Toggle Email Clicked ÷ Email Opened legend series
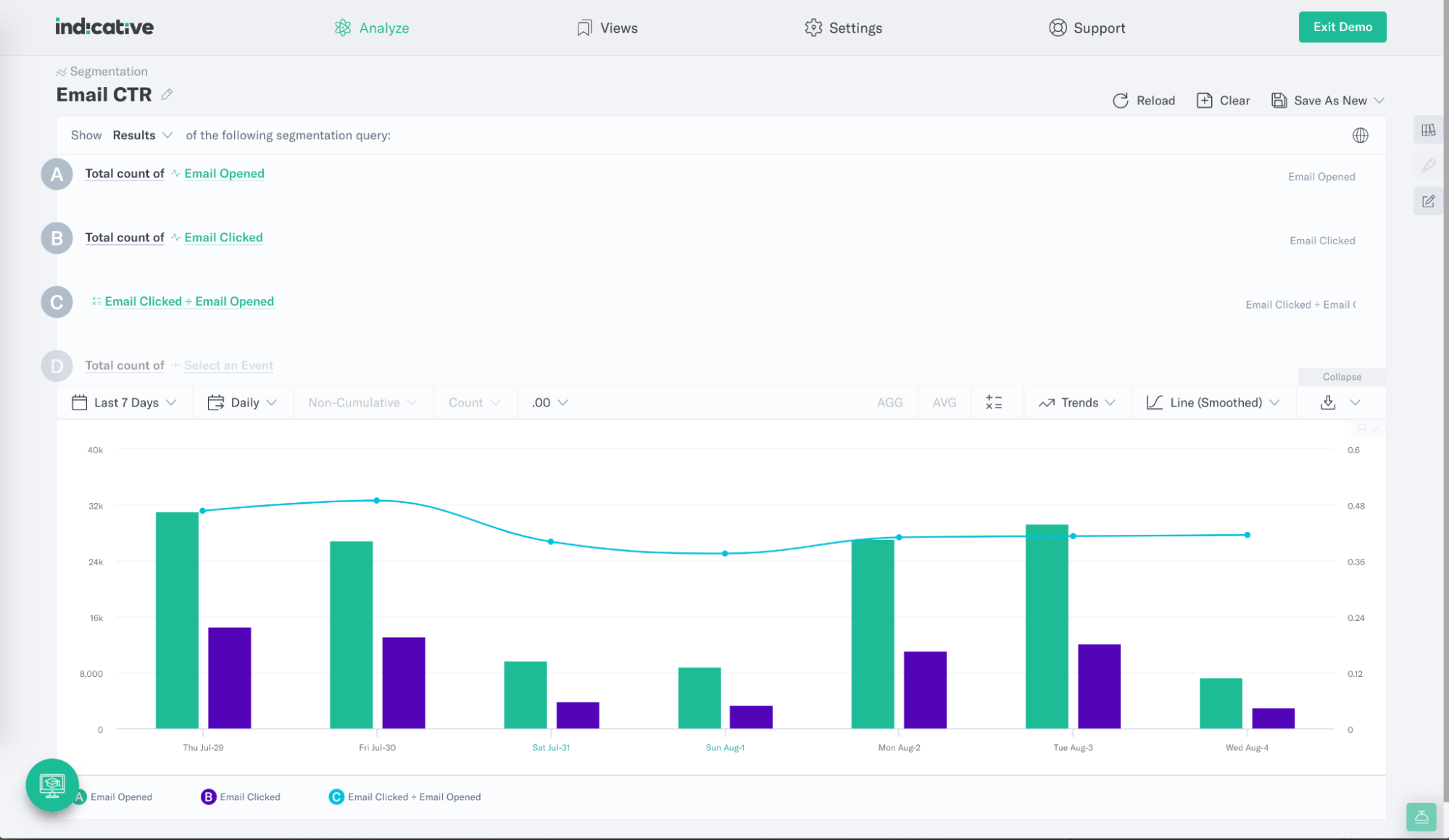This screenshot has height=840, width=1449. [414, 797]
